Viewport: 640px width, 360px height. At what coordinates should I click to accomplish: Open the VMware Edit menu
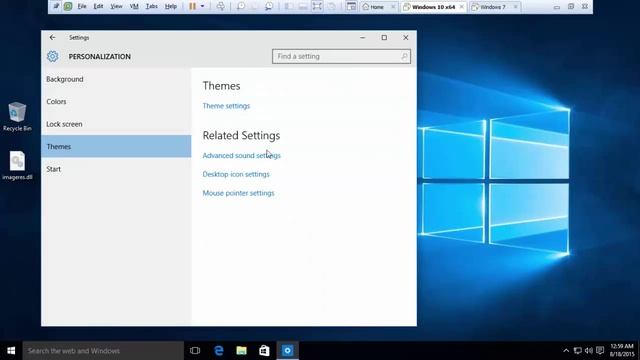[98, 7]
